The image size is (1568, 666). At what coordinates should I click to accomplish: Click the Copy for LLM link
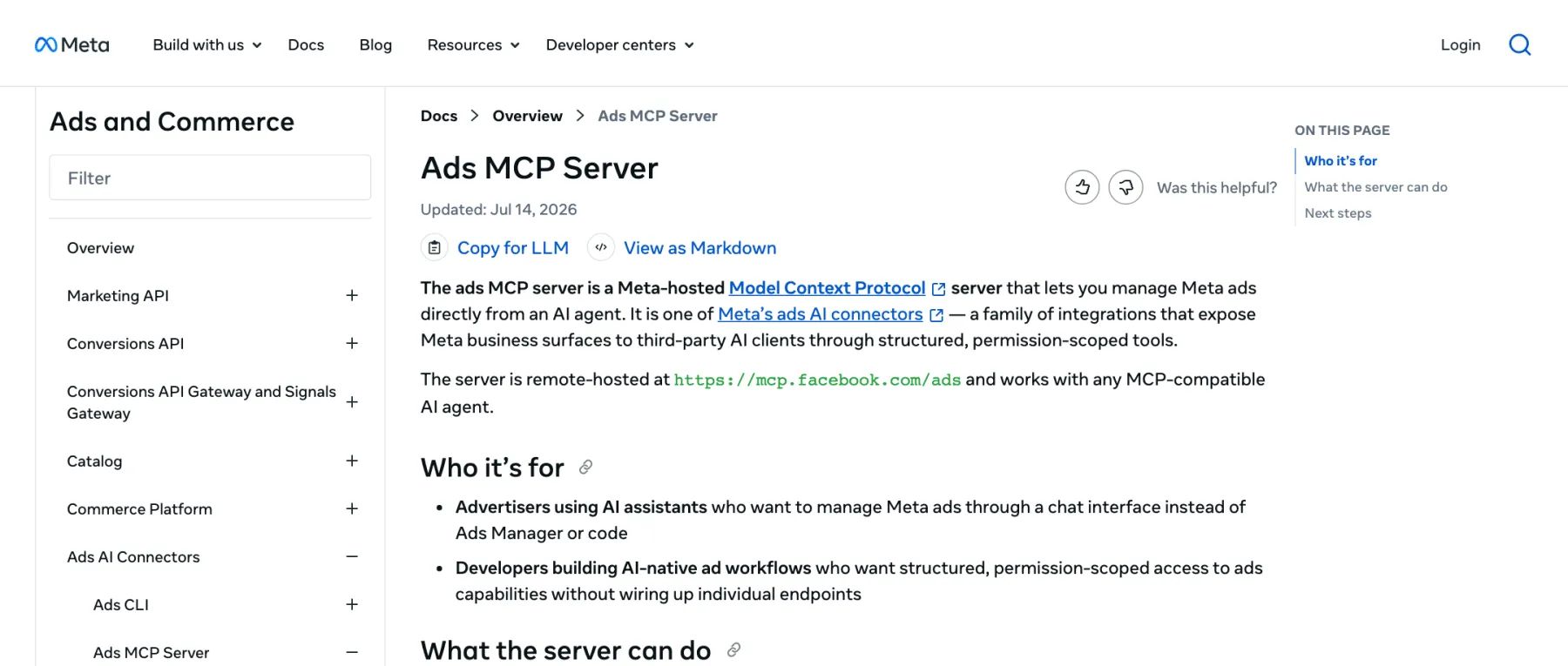(512, 248)
